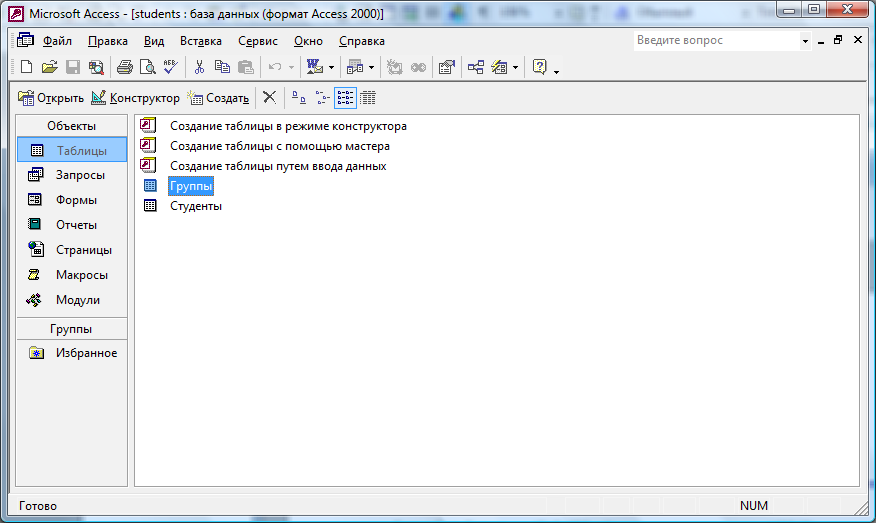Open the Избранное group
This screenshot has width=876, height=523.
point(72,353)
